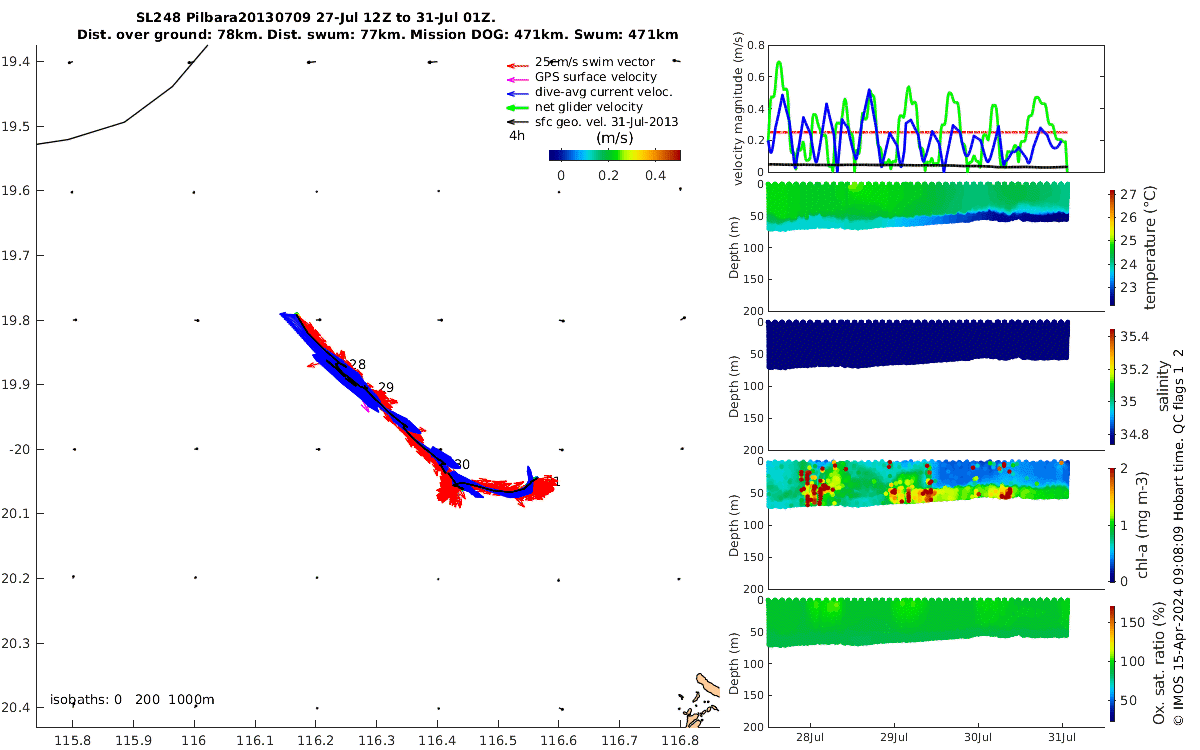This screenshot has height=750, width=1200.
Task: Click the 'velocity magnitude (m/s)' axis label
Action: click(x=738, y=108)
